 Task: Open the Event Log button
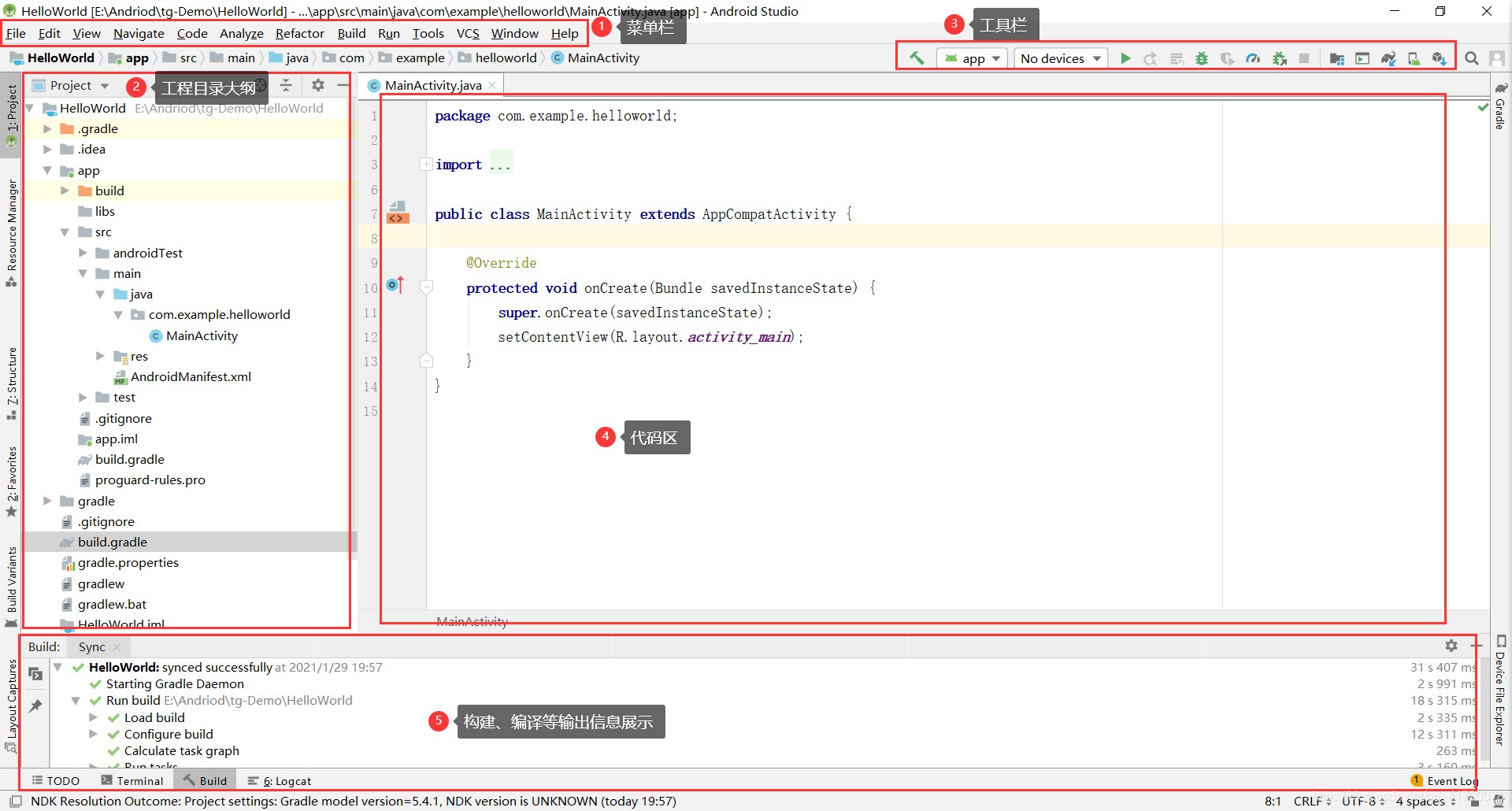tap(1445, 780)
